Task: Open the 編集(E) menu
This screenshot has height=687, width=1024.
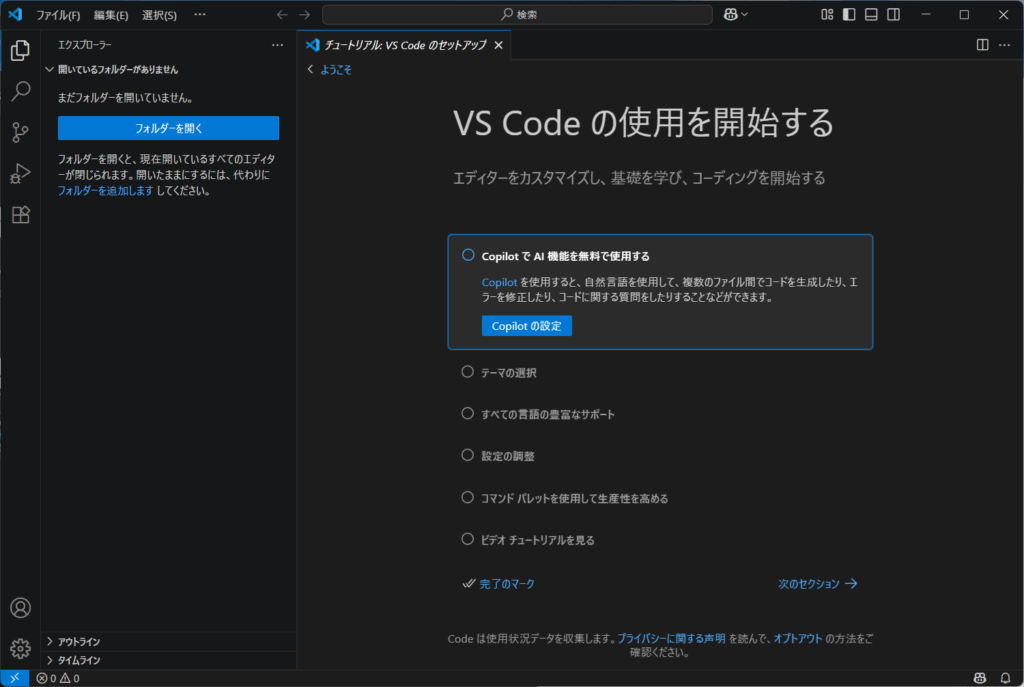Action: pyautogui.click(x=111, y=15)
